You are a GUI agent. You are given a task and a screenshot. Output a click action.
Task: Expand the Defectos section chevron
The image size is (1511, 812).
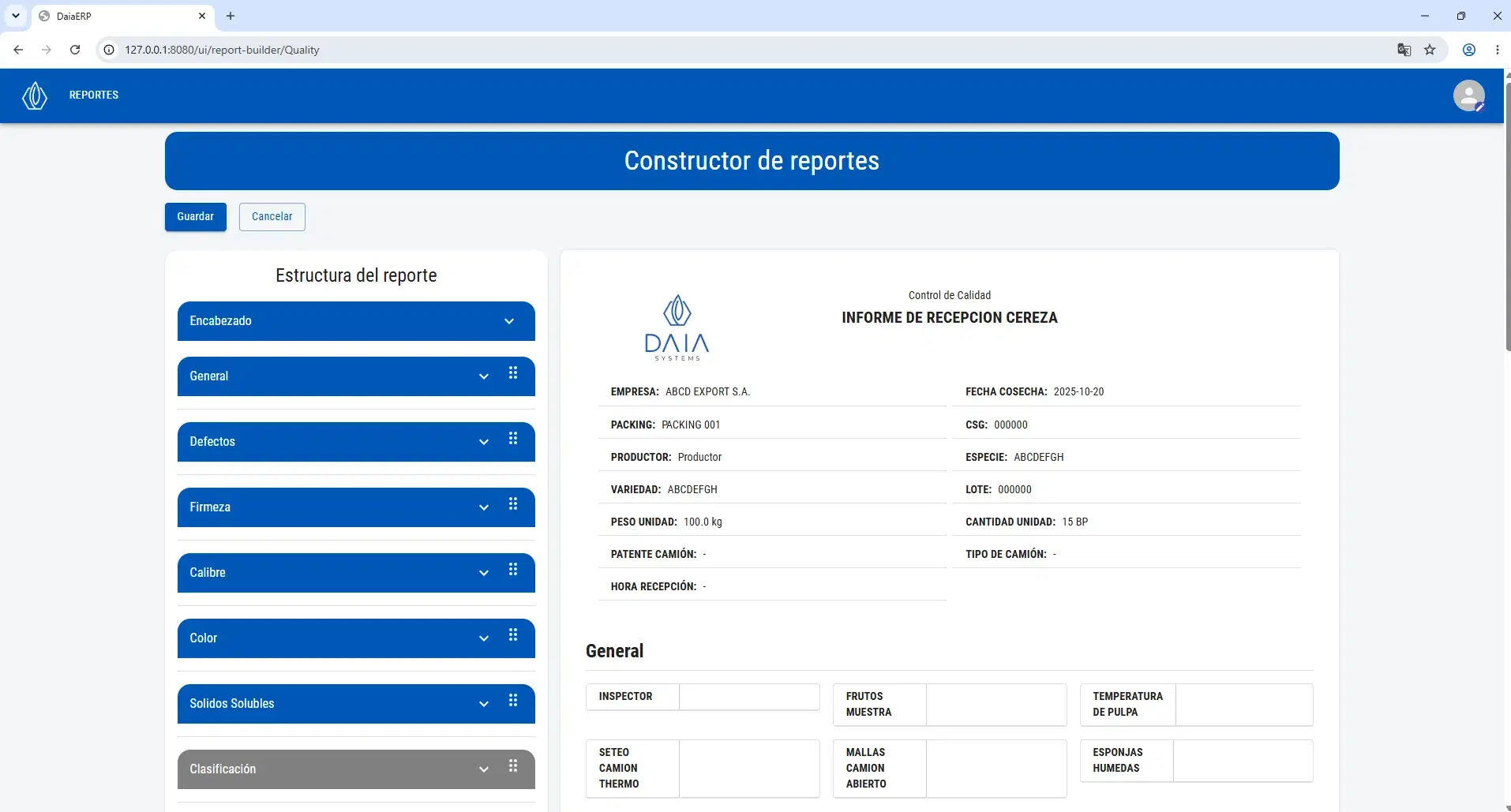(x=484, y=442)
